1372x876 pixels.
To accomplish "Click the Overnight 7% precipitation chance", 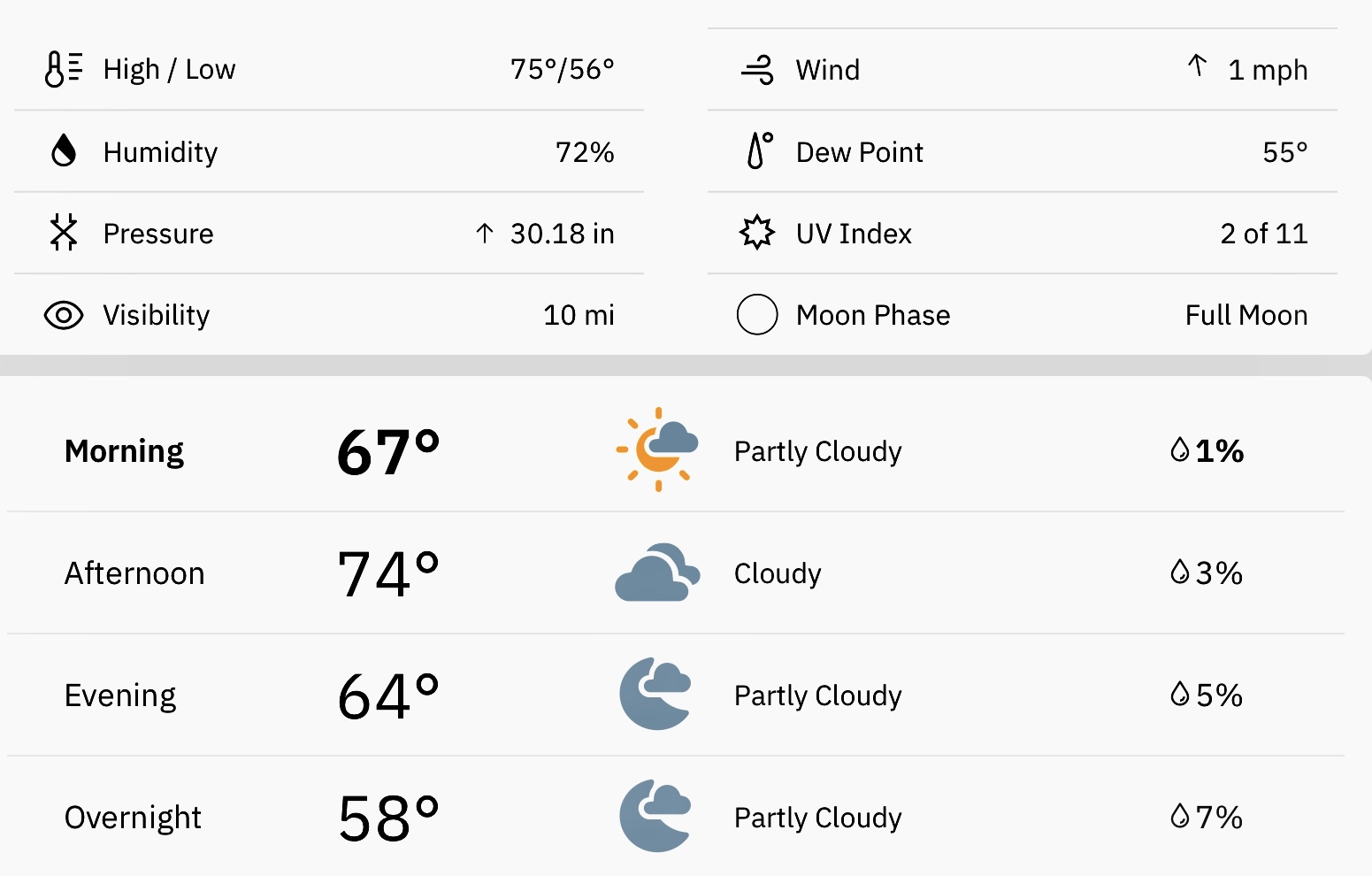I will [x=1207, y=817].
